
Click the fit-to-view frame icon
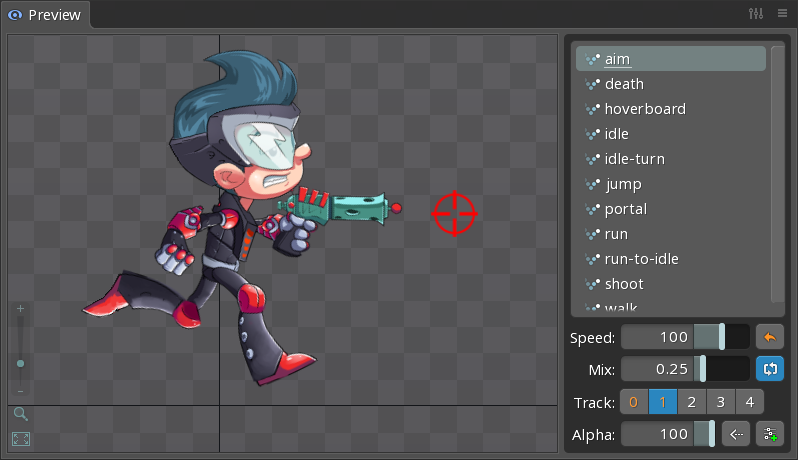(20, 439)
